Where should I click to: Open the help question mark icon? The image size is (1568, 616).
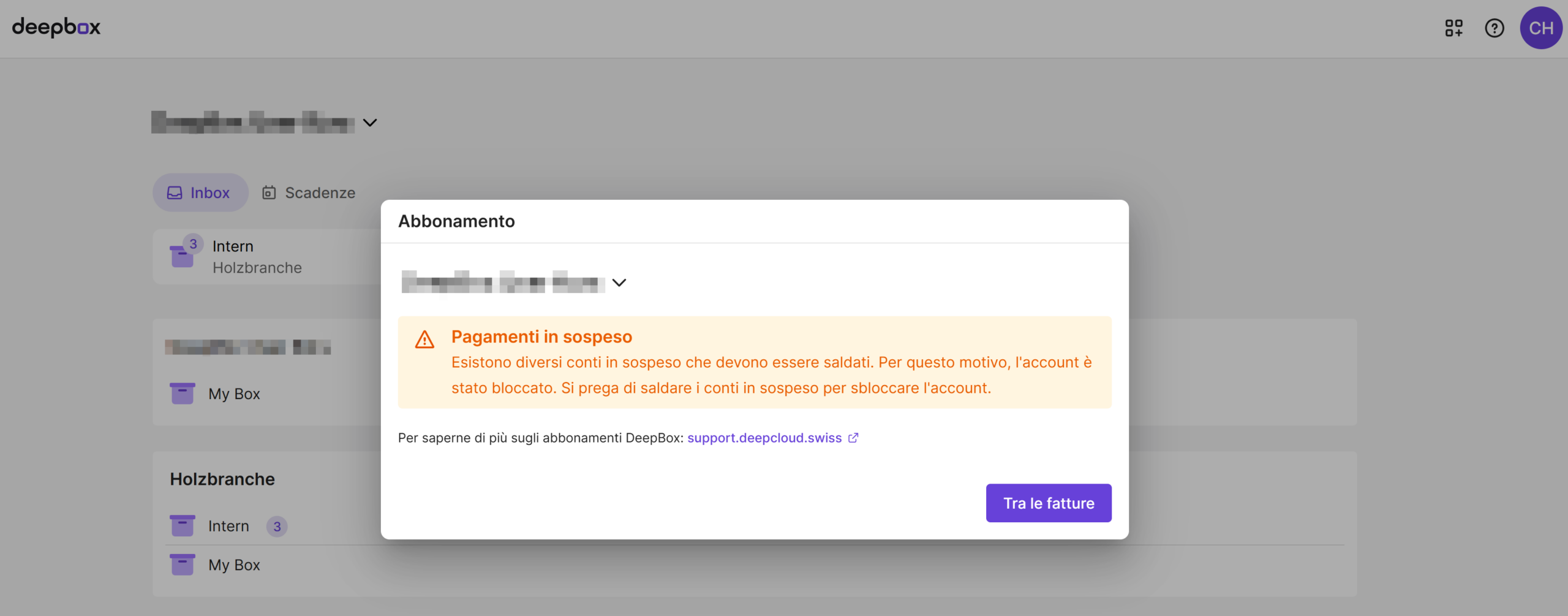(x=1494, y=28)
